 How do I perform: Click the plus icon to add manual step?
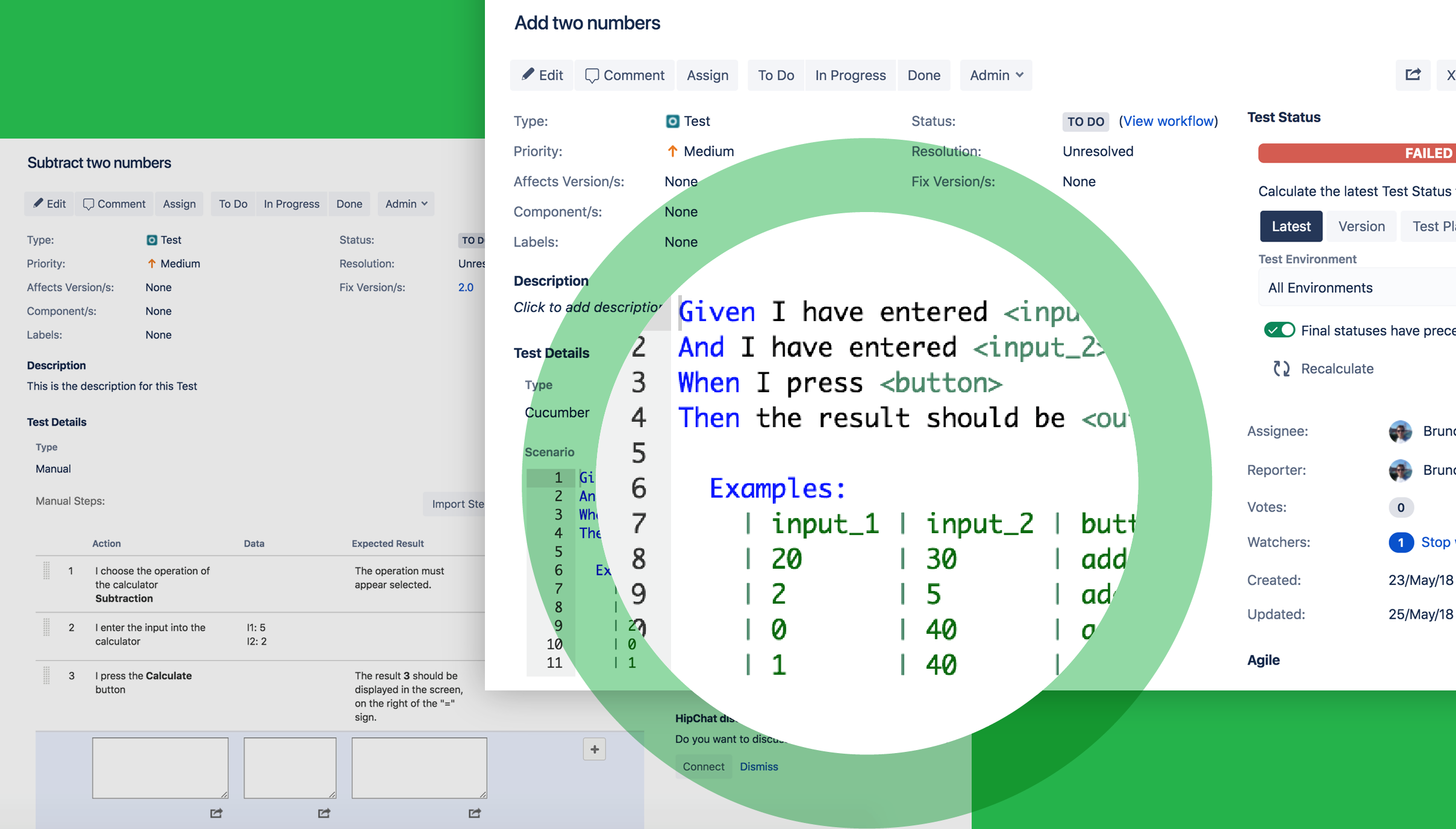point(594,749)
